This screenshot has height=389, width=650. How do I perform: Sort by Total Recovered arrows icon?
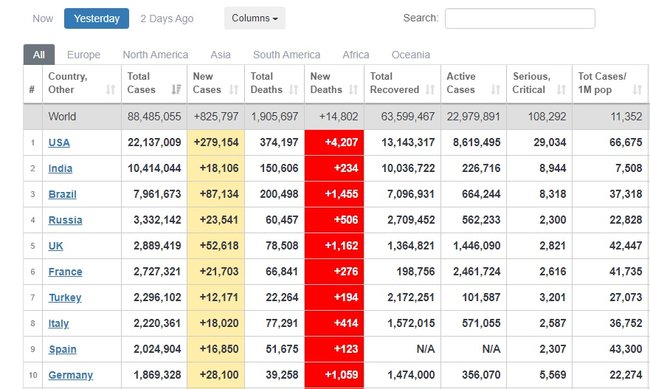430,90
